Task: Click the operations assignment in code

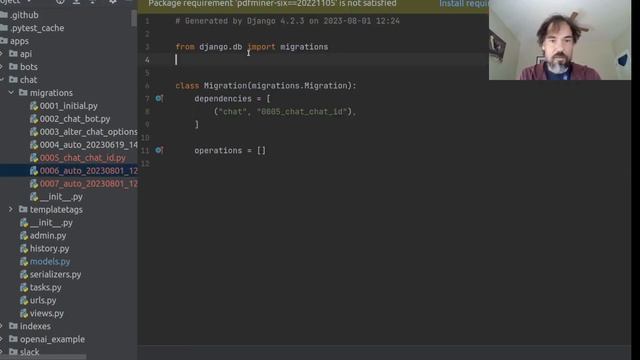Action: click(230, 151)
